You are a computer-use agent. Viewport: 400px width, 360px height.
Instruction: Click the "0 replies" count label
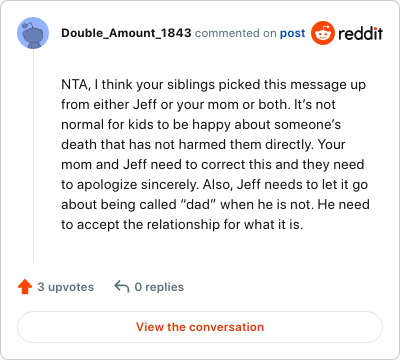159,287
